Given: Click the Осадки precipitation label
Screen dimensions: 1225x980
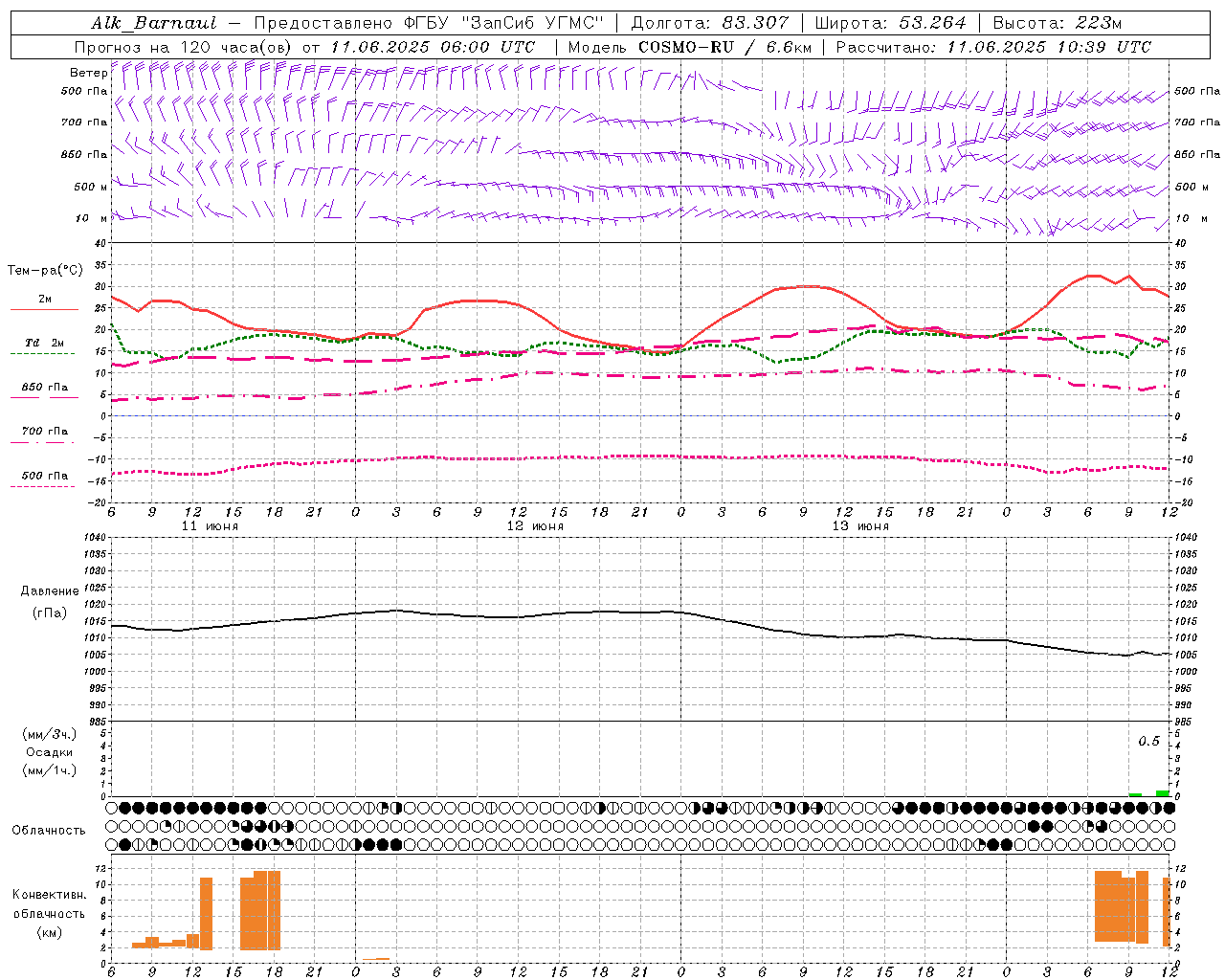Looking at the screenshot, I should click(50, 752).
